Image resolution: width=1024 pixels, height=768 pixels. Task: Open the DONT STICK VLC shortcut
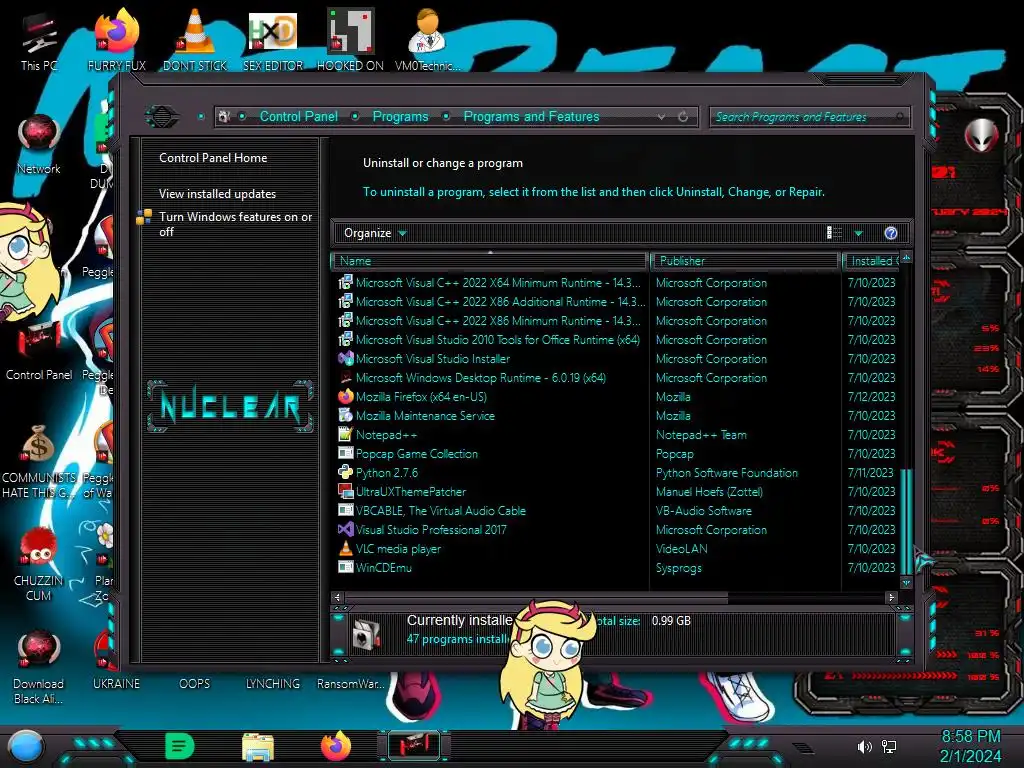click(195, 40)
